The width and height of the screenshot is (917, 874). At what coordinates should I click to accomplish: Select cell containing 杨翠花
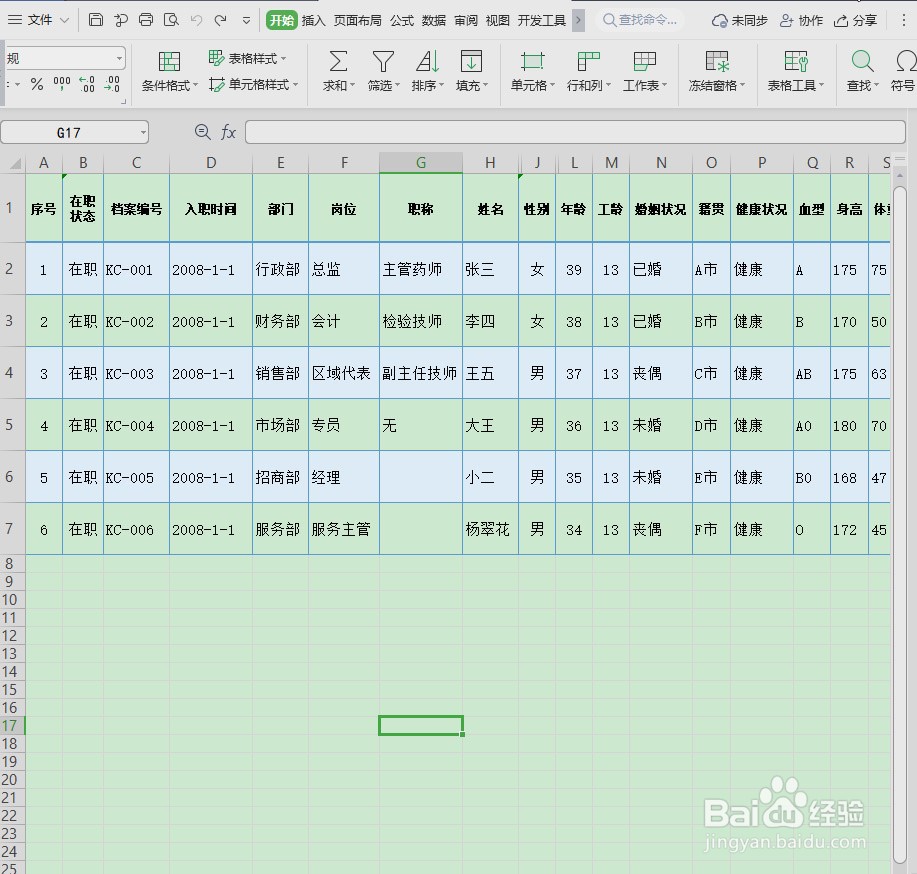coord(490,529)
